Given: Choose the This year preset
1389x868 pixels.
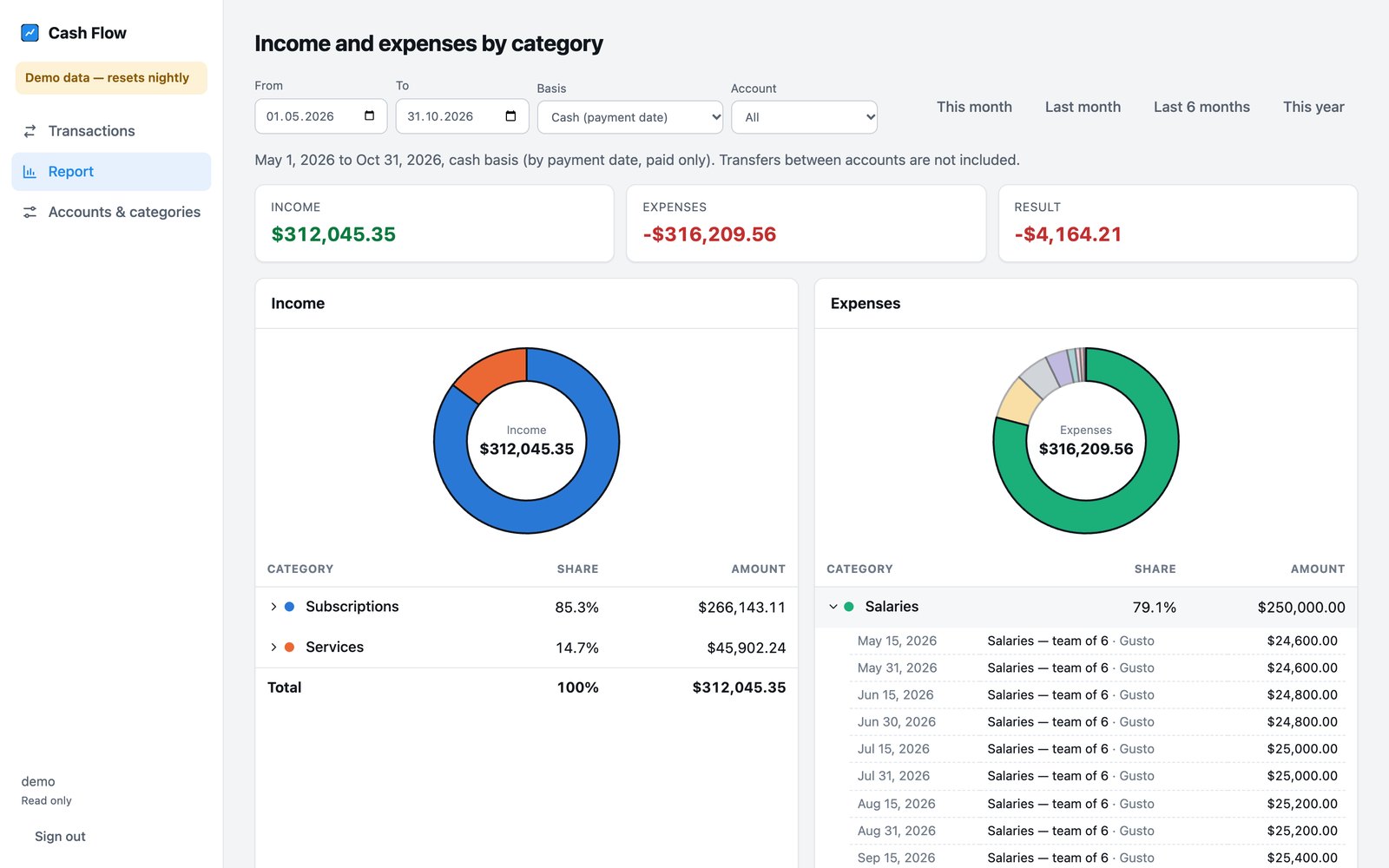Looking at the screenshot, I should pos(1313,107).
